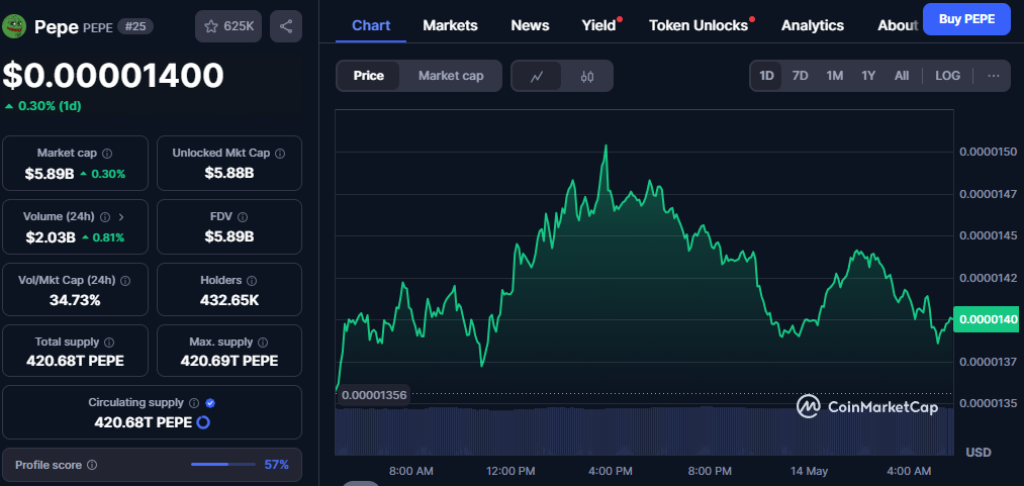Viewport: 1024px width, 486px height.
Task: Click the Profile score progress bar
Action: [223, 464]
